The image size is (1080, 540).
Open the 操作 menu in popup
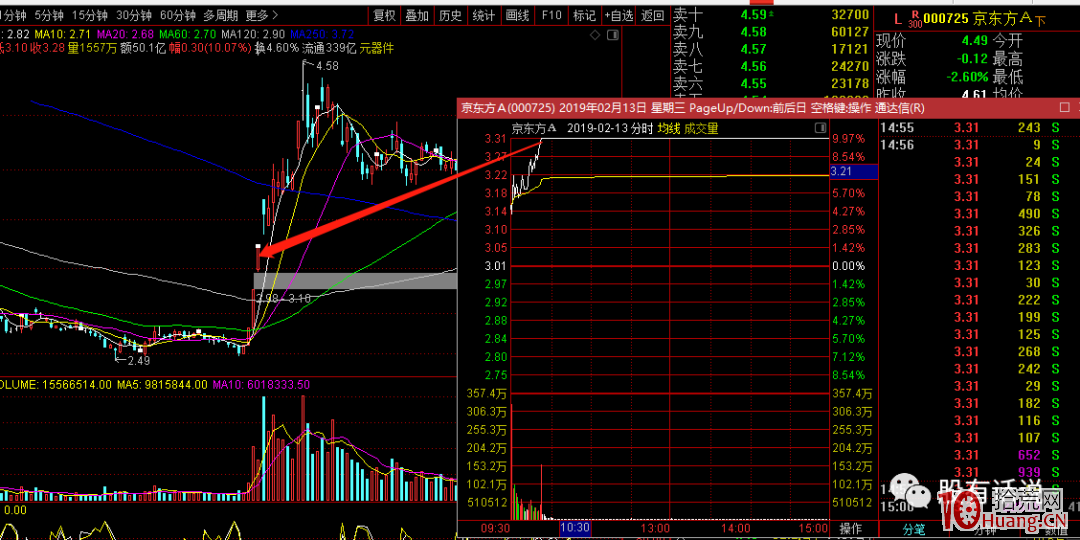coord(851,528)
